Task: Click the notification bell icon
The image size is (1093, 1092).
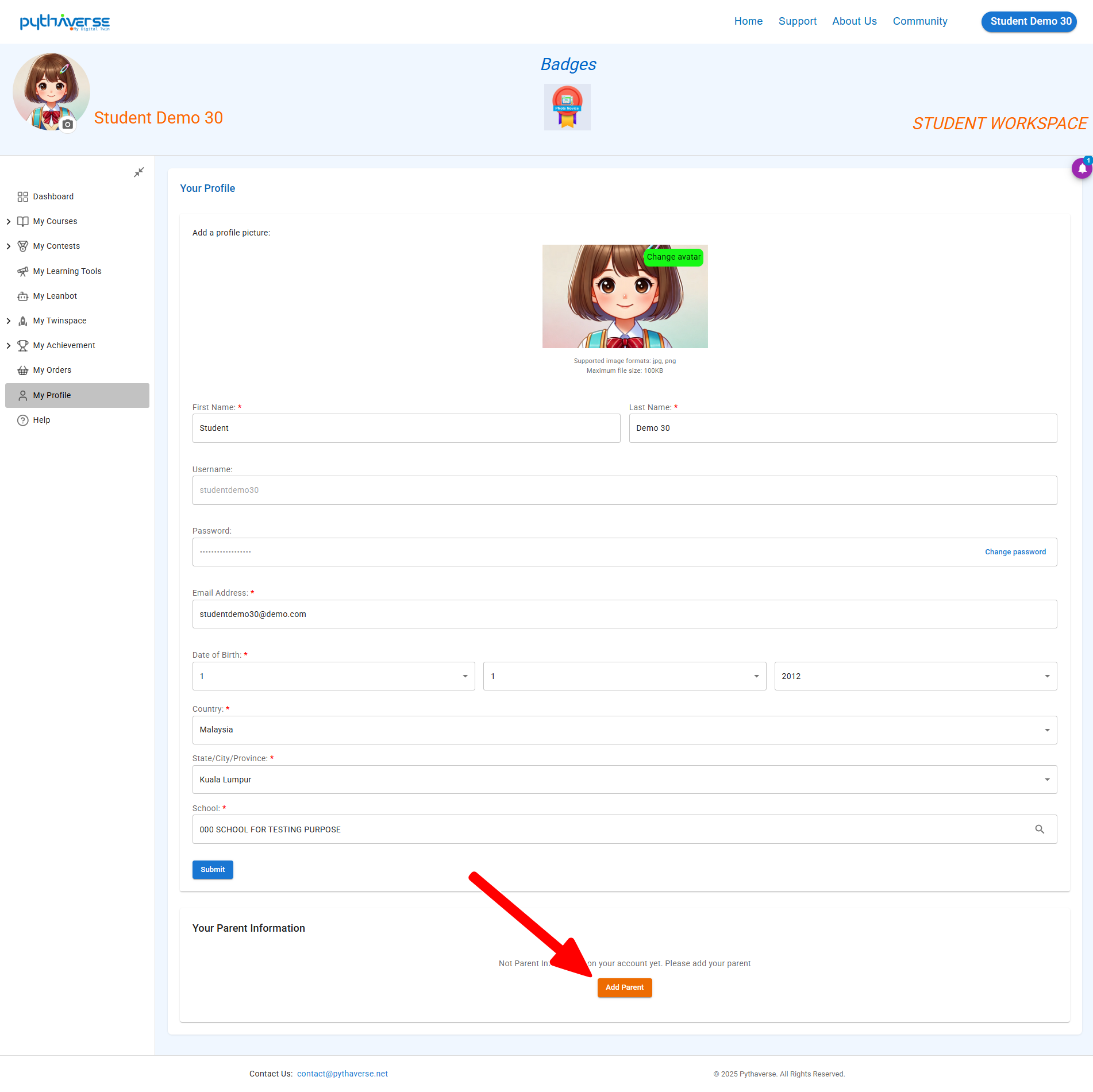Action: 1082,169
